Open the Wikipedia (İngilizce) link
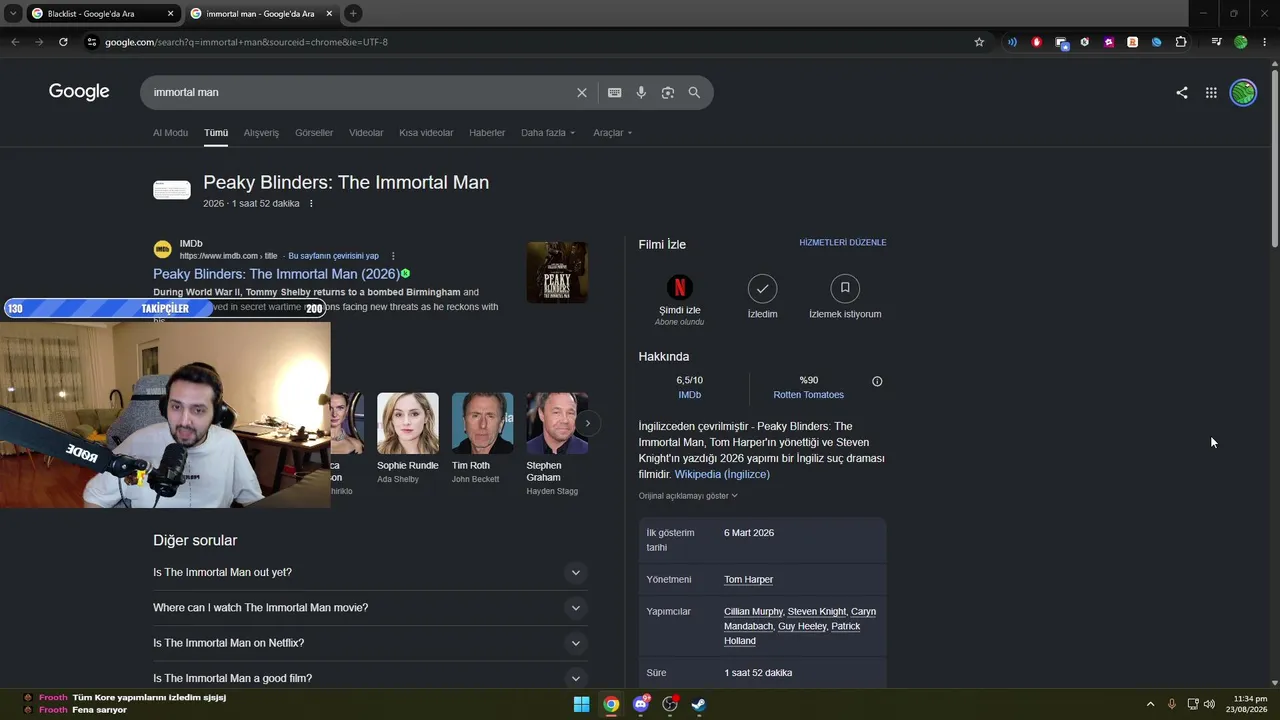This screenshot has height=720, width=1280. point(722,474)
